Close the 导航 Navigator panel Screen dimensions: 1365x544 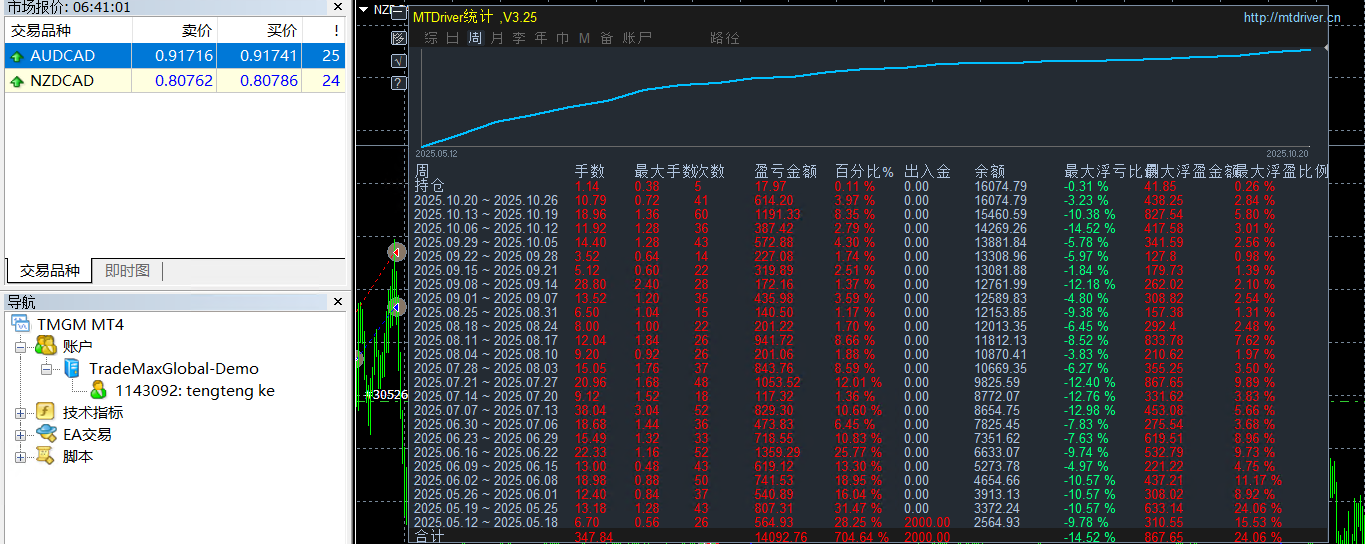tap(339, 301)
